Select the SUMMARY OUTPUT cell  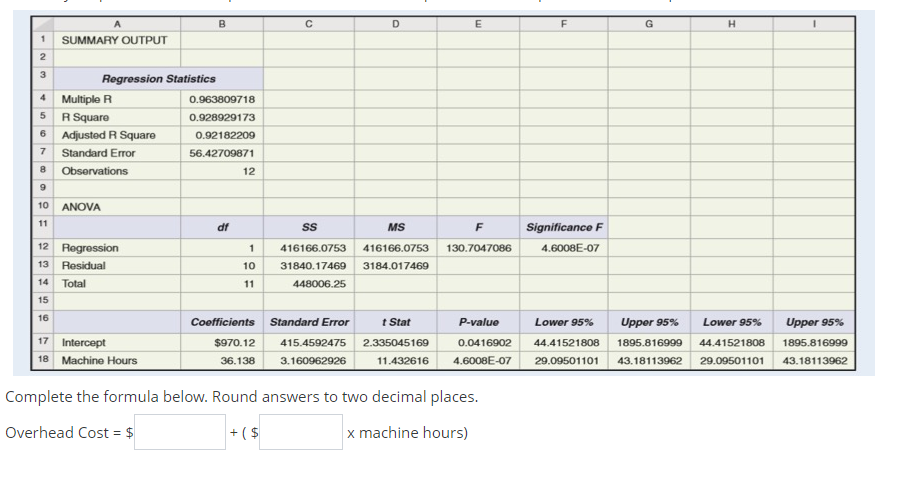117,40
